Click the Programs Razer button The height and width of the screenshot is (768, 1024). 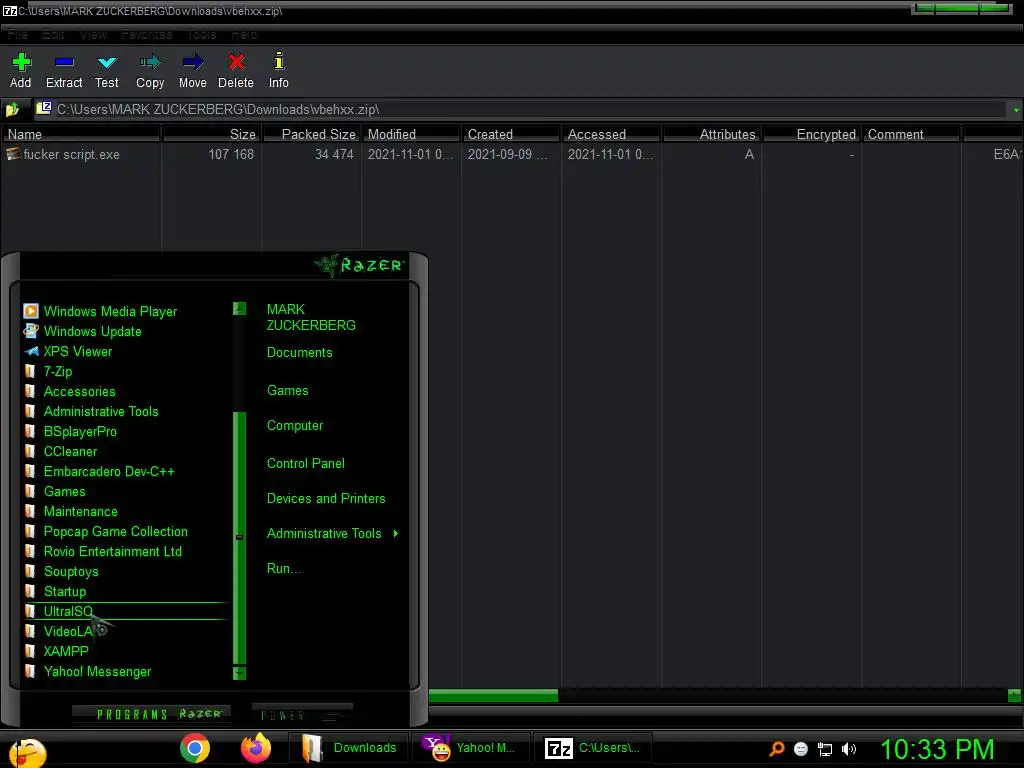tap(151, 714)
